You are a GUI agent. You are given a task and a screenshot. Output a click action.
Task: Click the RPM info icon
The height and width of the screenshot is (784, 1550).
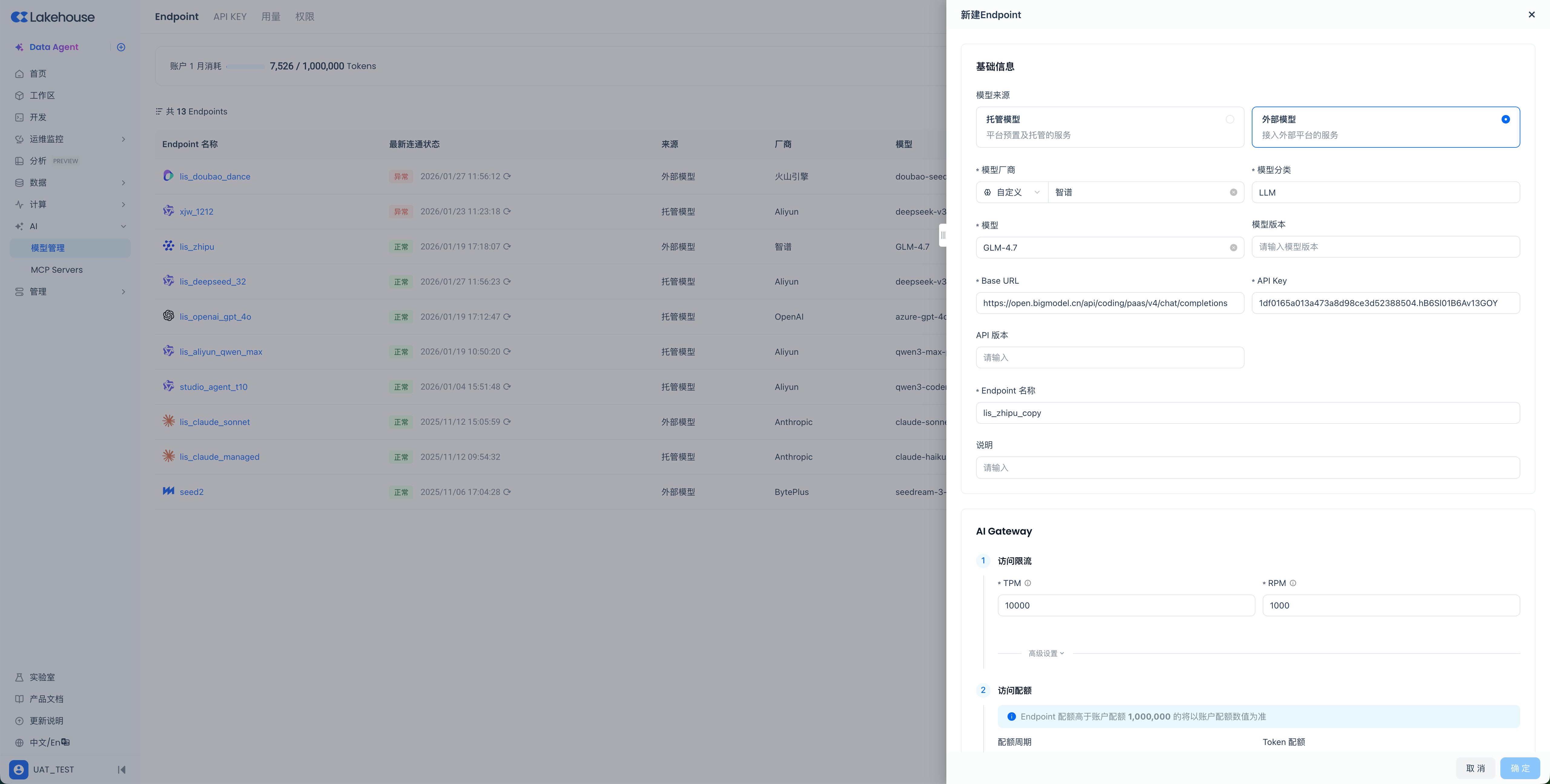(x=1292, y=583)
